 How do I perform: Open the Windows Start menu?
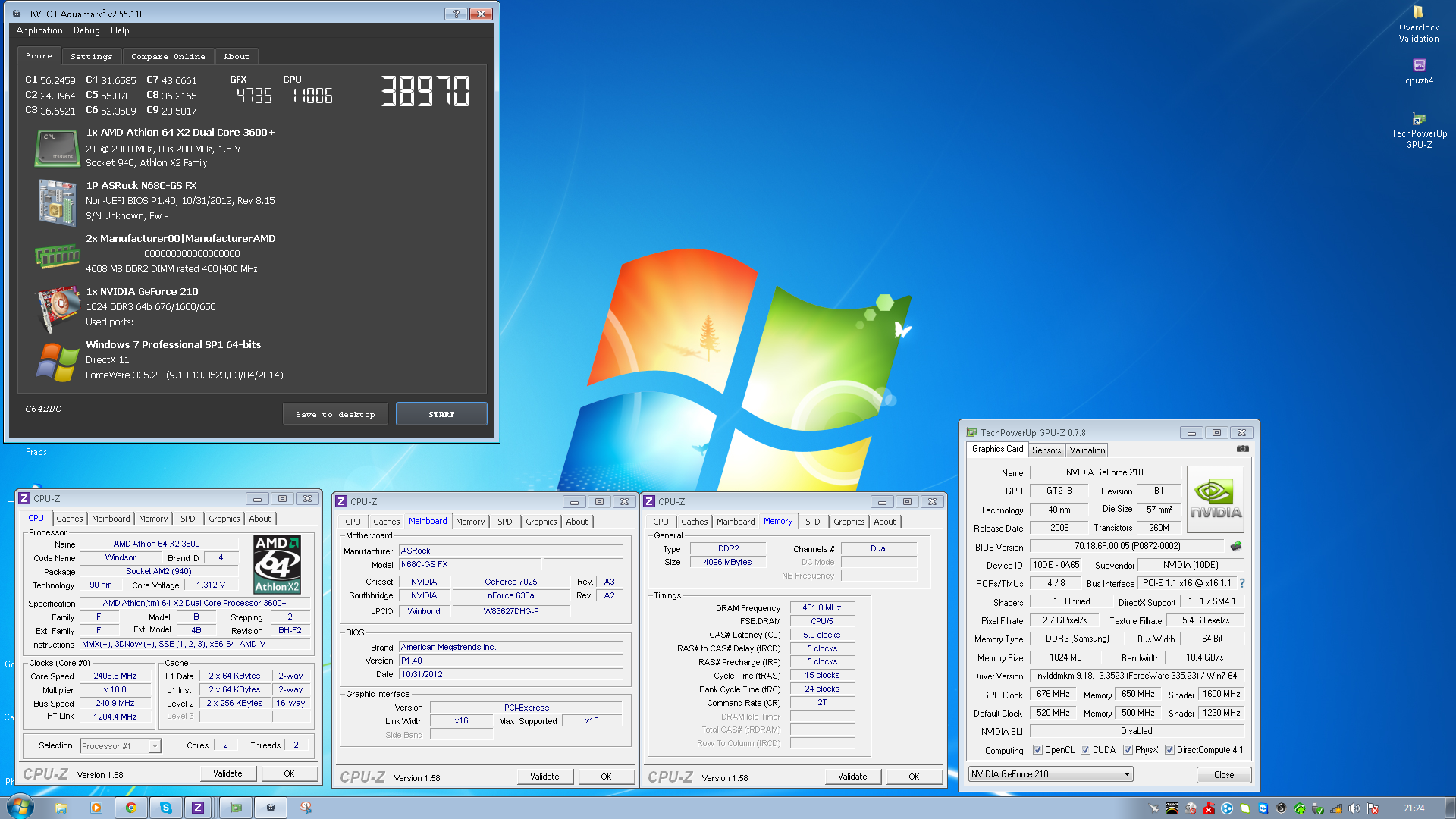[x=20, y=807]
